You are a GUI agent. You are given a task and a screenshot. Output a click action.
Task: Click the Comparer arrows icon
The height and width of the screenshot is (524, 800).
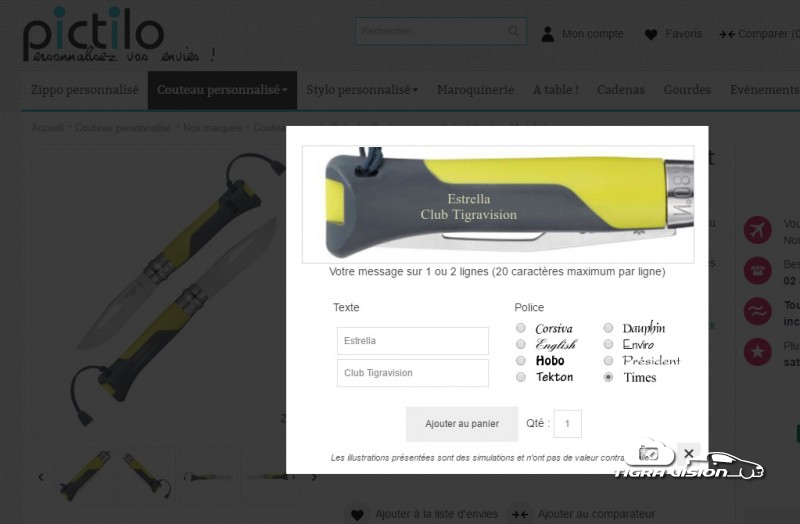pyautogui.click(x=727, y=34)
